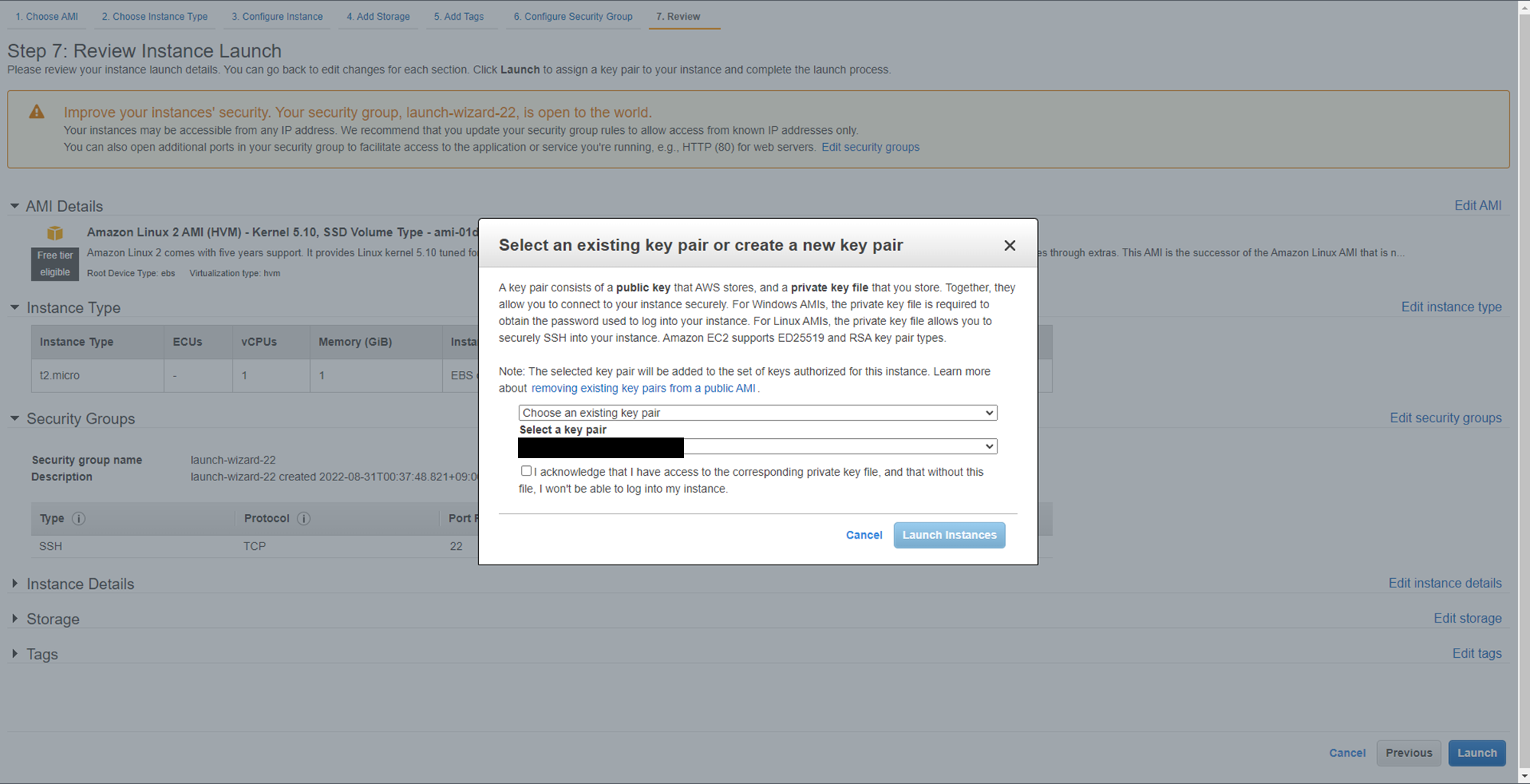
Task: Go to step 4. Add Storage tab
Action: pyautogui.click(x=378, y=17)
